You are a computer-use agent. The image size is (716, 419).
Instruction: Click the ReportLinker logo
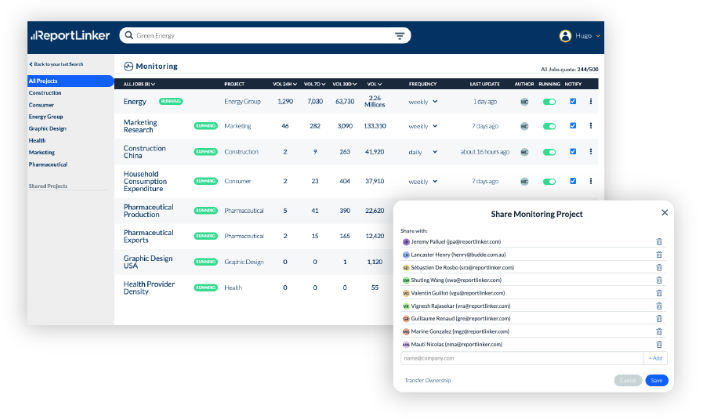70,36
